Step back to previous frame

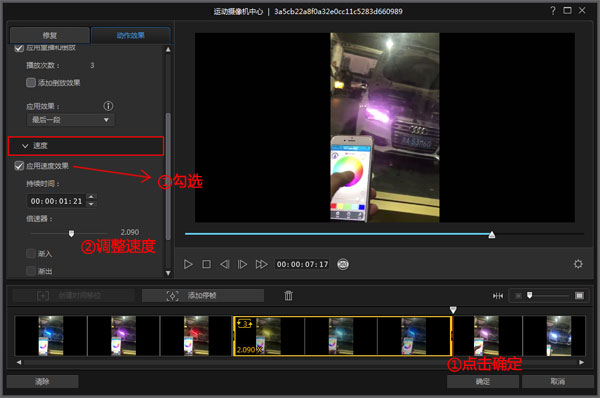pos(225,264)
